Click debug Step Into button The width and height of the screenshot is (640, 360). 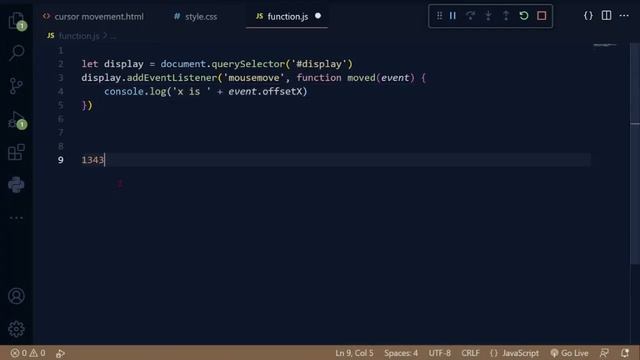(488, 16)
